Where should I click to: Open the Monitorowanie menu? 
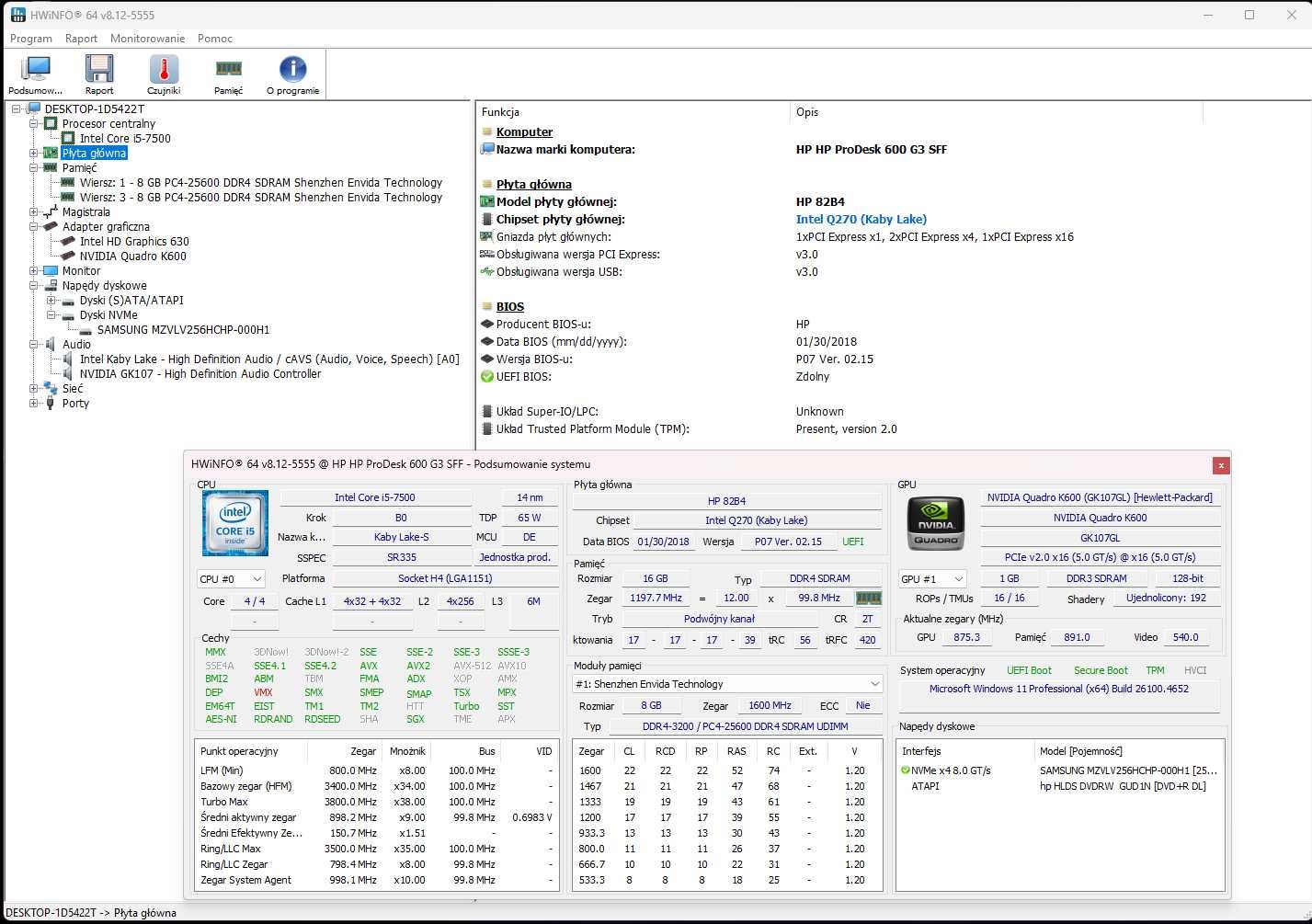147,39
